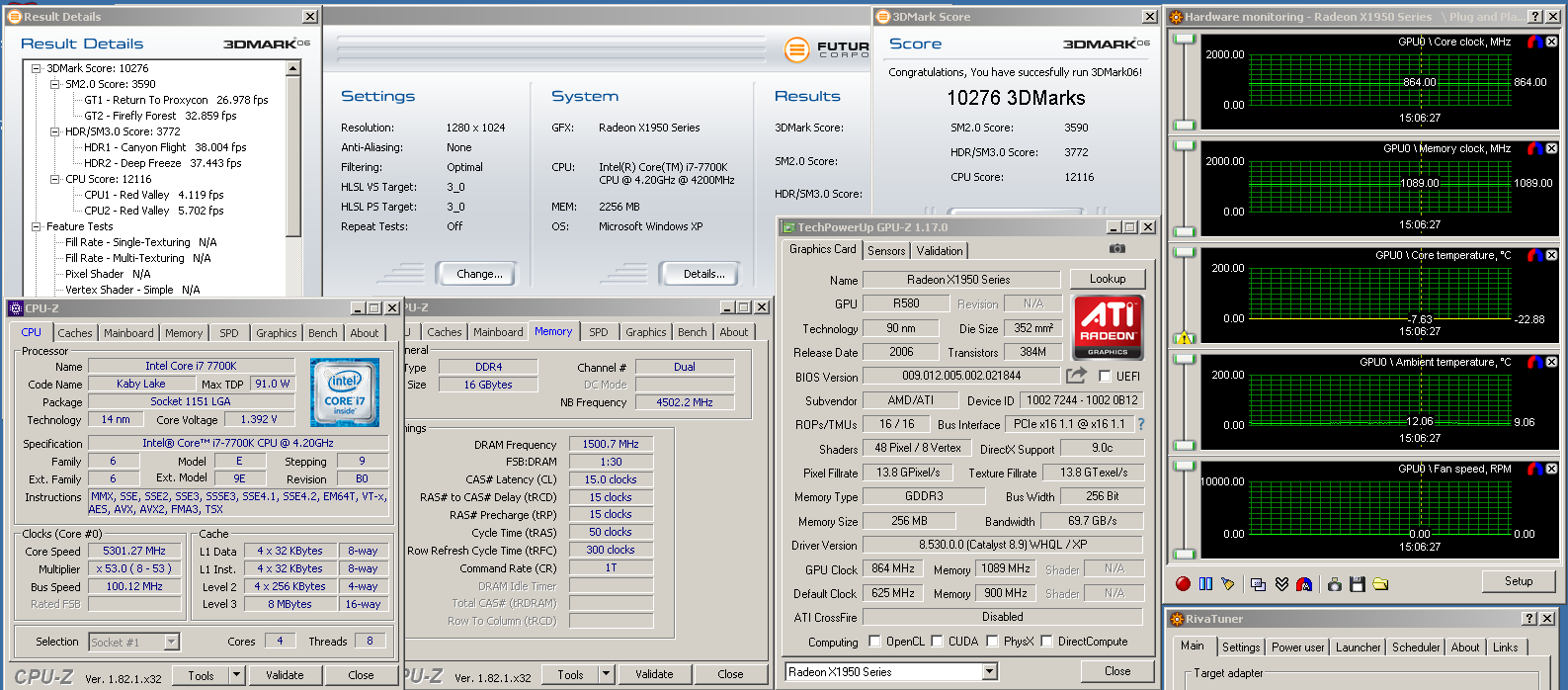Click magnet icon on Memory clock graph
1568x690 pixels.
click(x=1534, y=148)
